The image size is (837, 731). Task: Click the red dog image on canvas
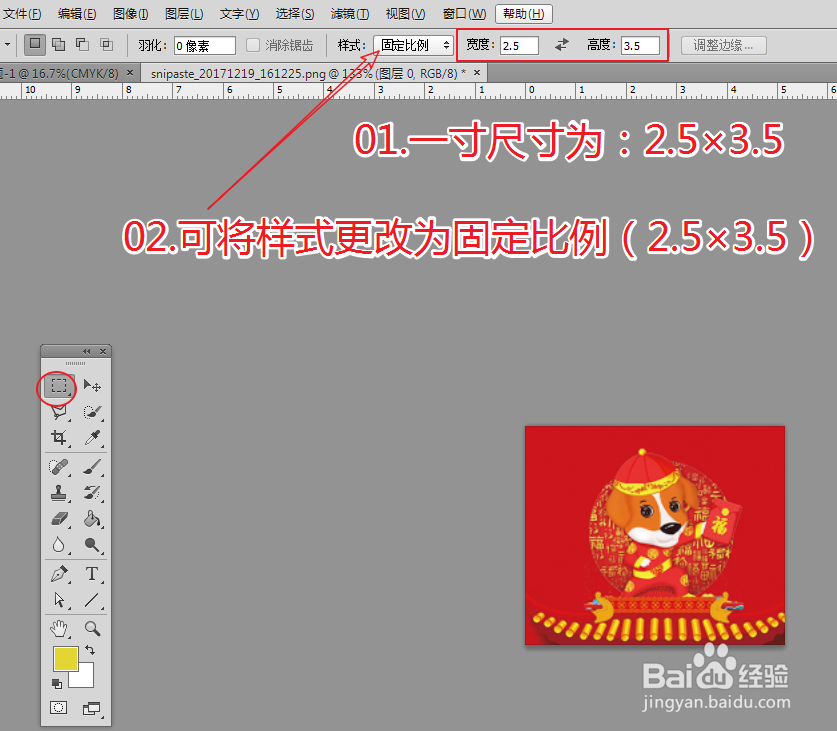click(x=655, y=535)
